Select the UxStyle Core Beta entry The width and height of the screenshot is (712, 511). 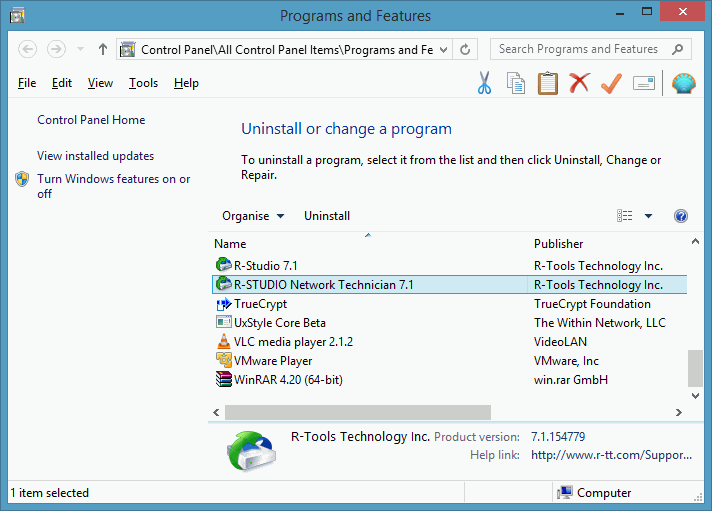[450, 322]
